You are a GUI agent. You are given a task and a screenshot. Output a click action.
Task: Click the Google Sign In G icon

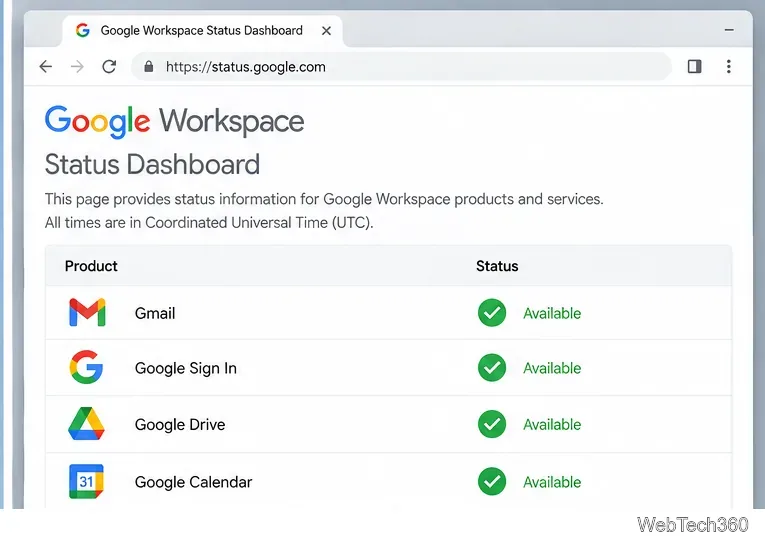point(86,367)
